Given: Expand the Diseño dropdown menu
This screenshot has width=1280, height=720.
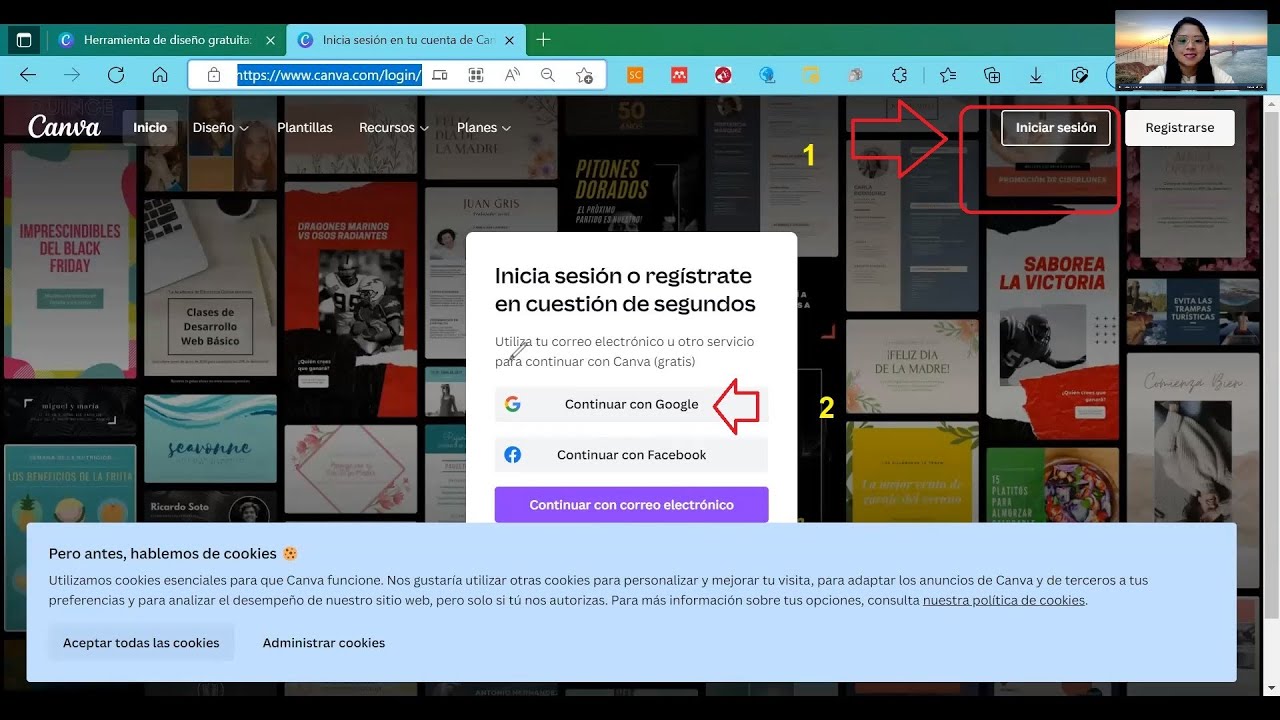Looking at the screenshot, I should pos(221,128).
